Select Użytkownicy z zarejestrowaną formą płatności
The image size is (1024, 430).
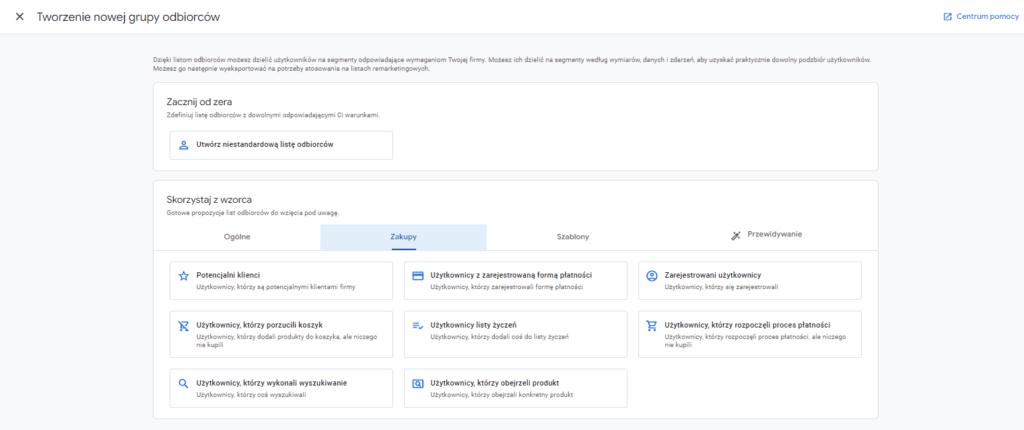tap(516, 280)
